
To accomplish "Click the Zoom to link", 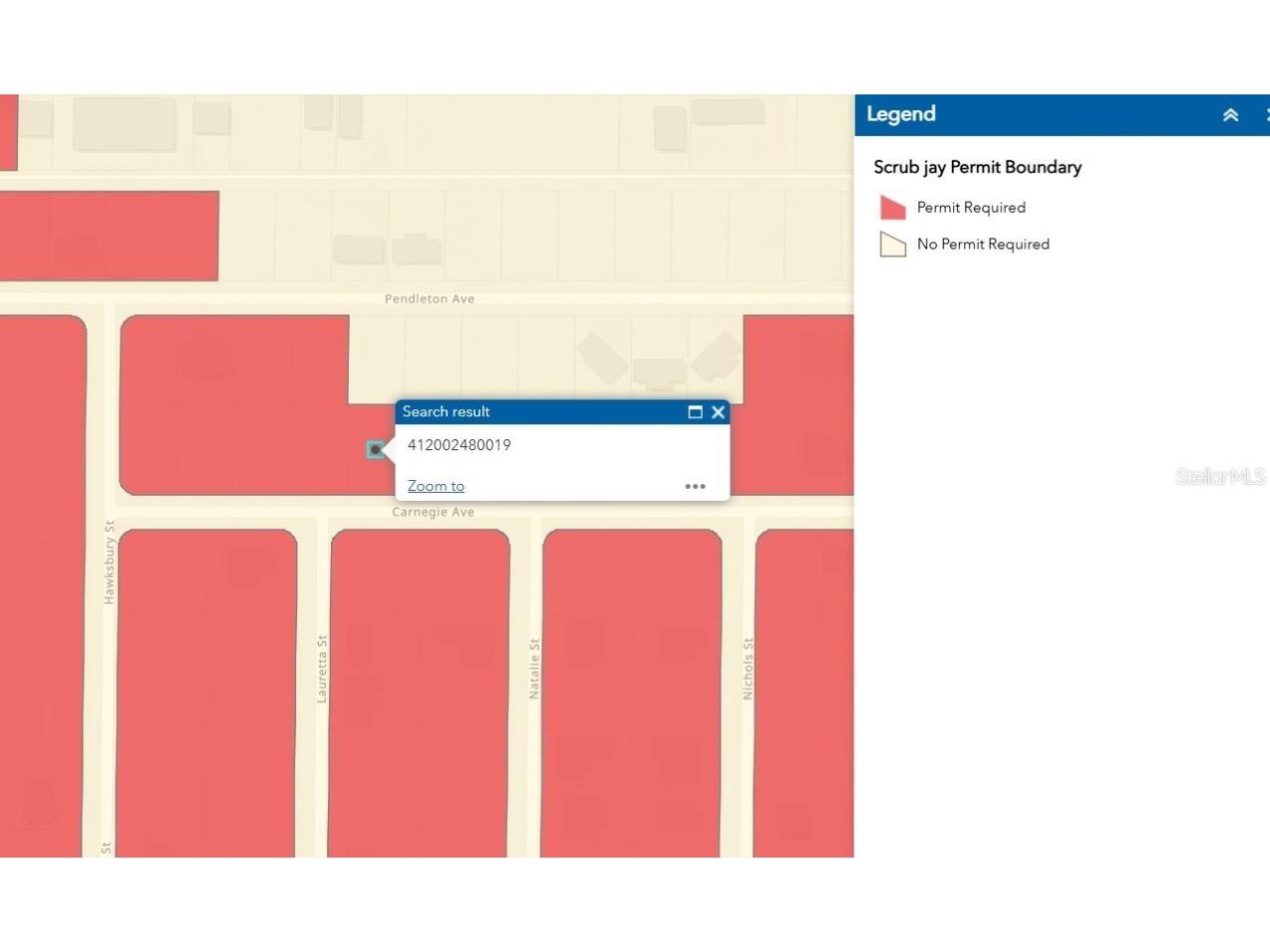I will click(435, 486).
